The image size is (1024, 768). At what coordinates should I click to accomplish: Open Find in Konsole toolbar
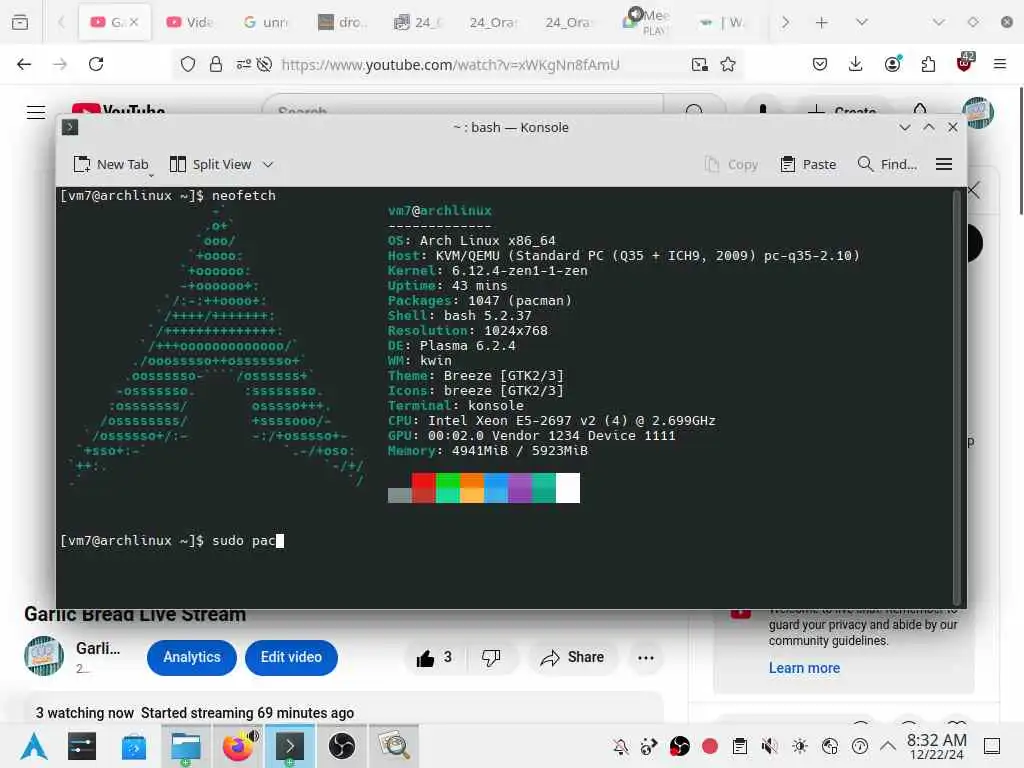pos(887,165)
